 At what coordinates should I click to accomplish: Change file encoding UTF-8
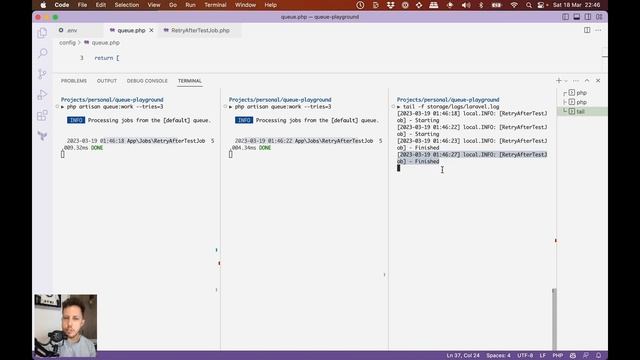point(525,356)
